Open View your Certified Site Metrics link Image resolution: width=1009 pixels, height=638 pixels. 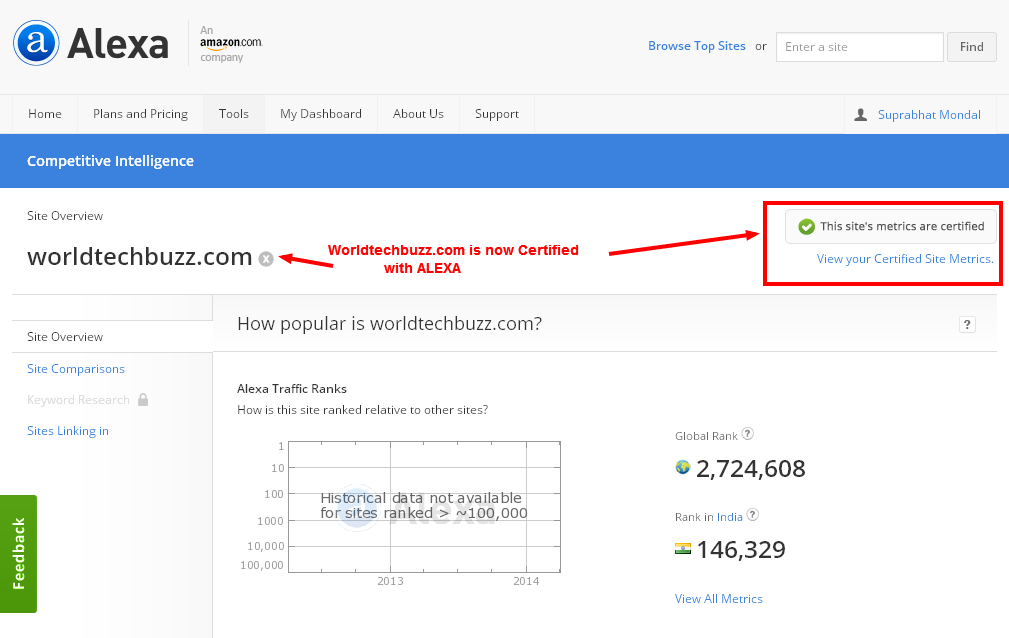click(x=905, y=259)
